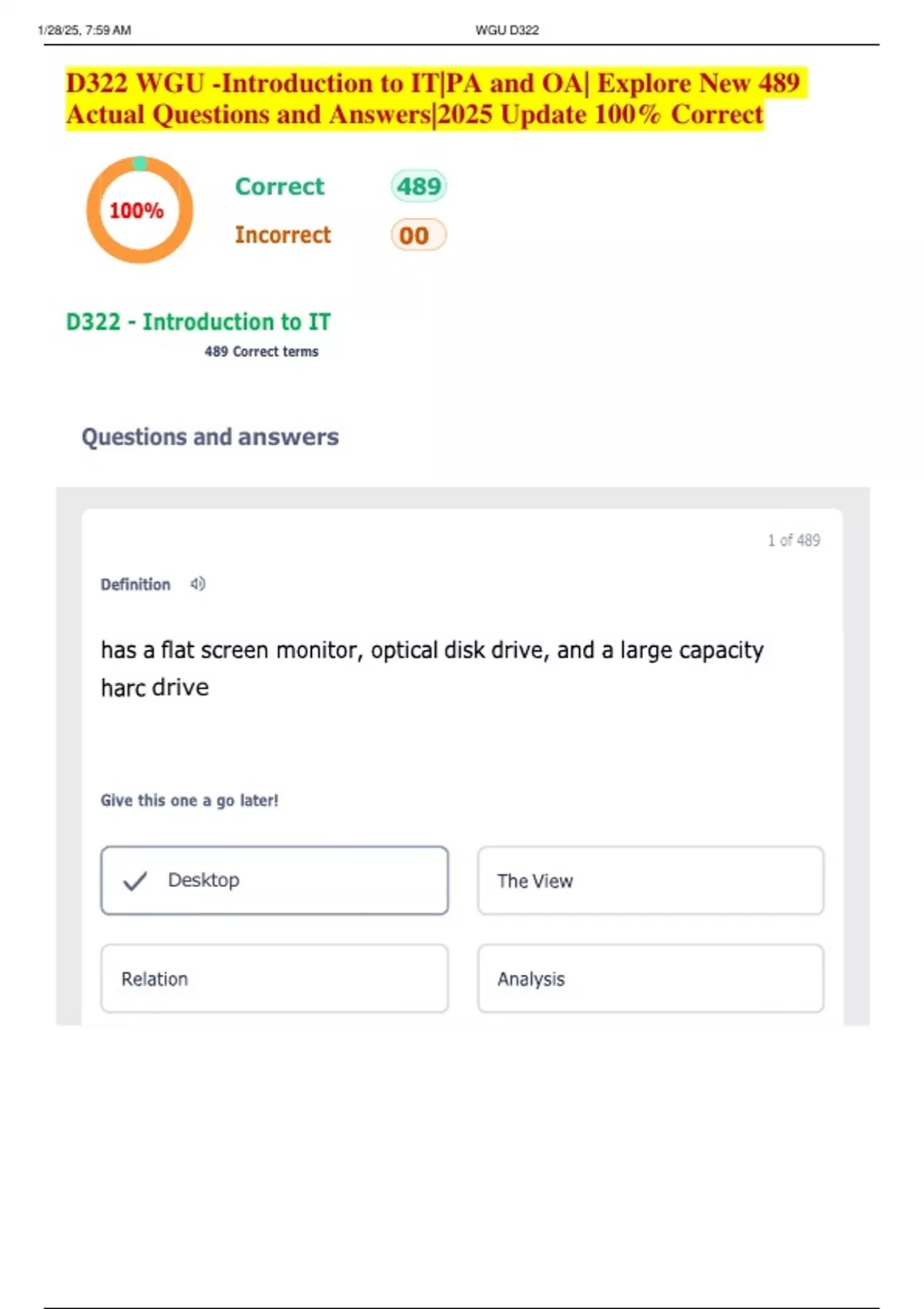Click the speaker audio icon beside Definition

pyautogui.click(x=198, y=584)
